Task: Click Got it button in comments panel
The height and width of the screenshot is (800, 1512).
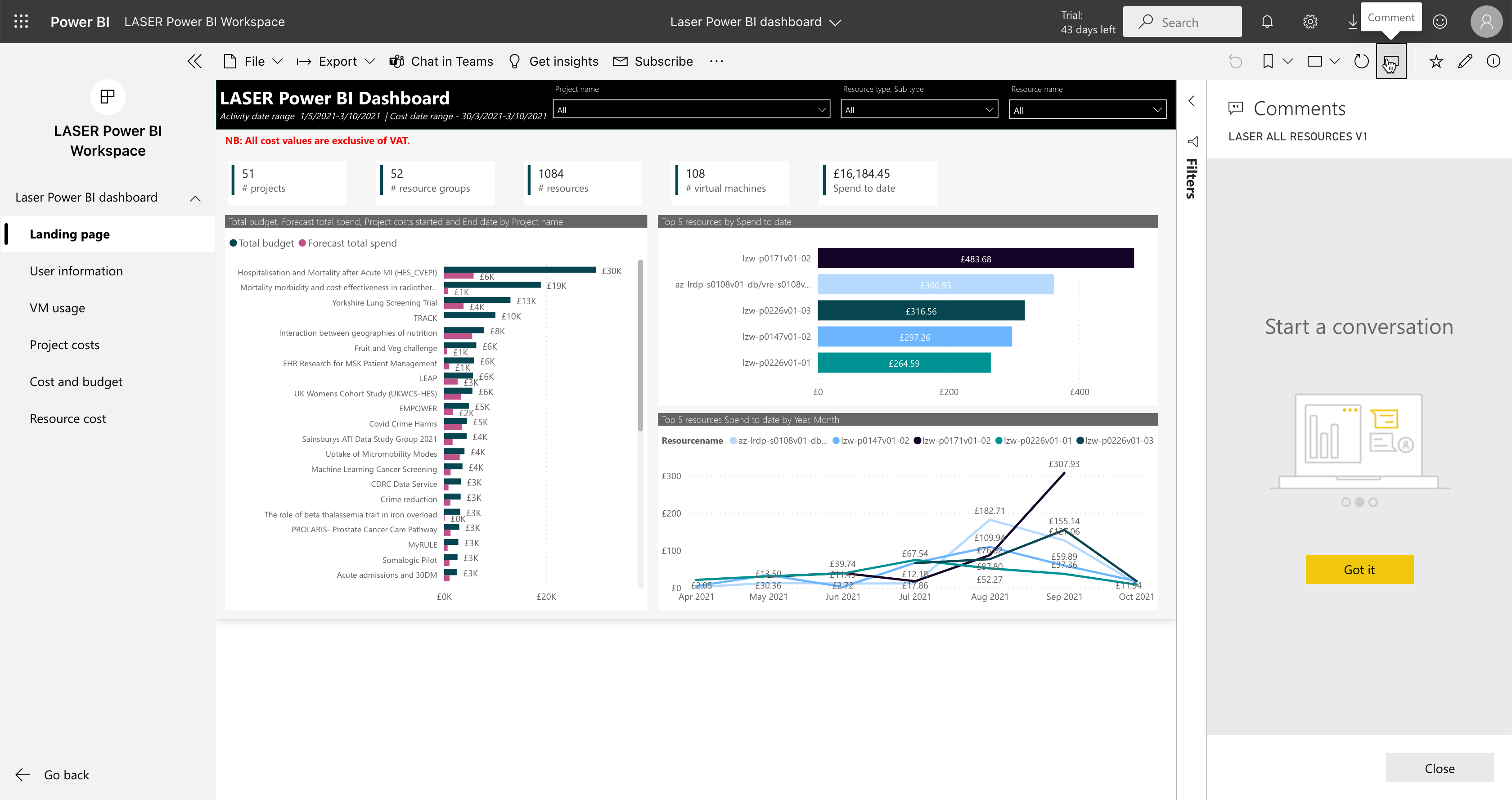Action: [x=1359, y=569]
